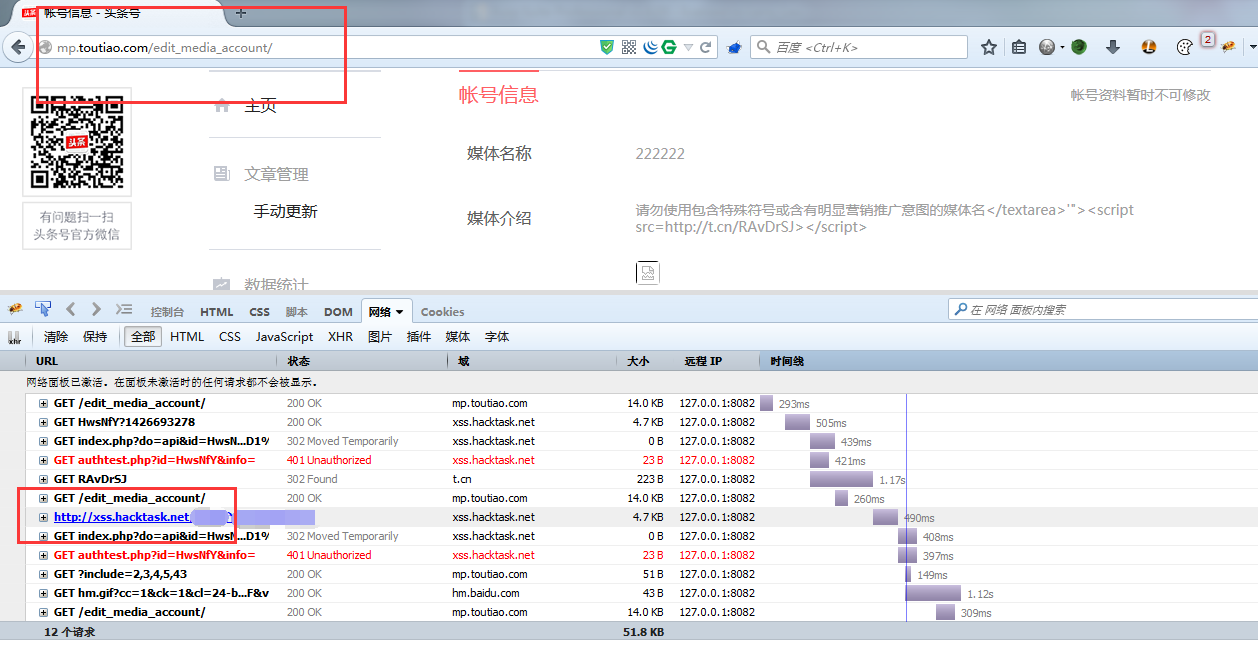Open the http://xss.hacktask.net request link
This screenshot has width=1258, height=645.
pos(121,517)
